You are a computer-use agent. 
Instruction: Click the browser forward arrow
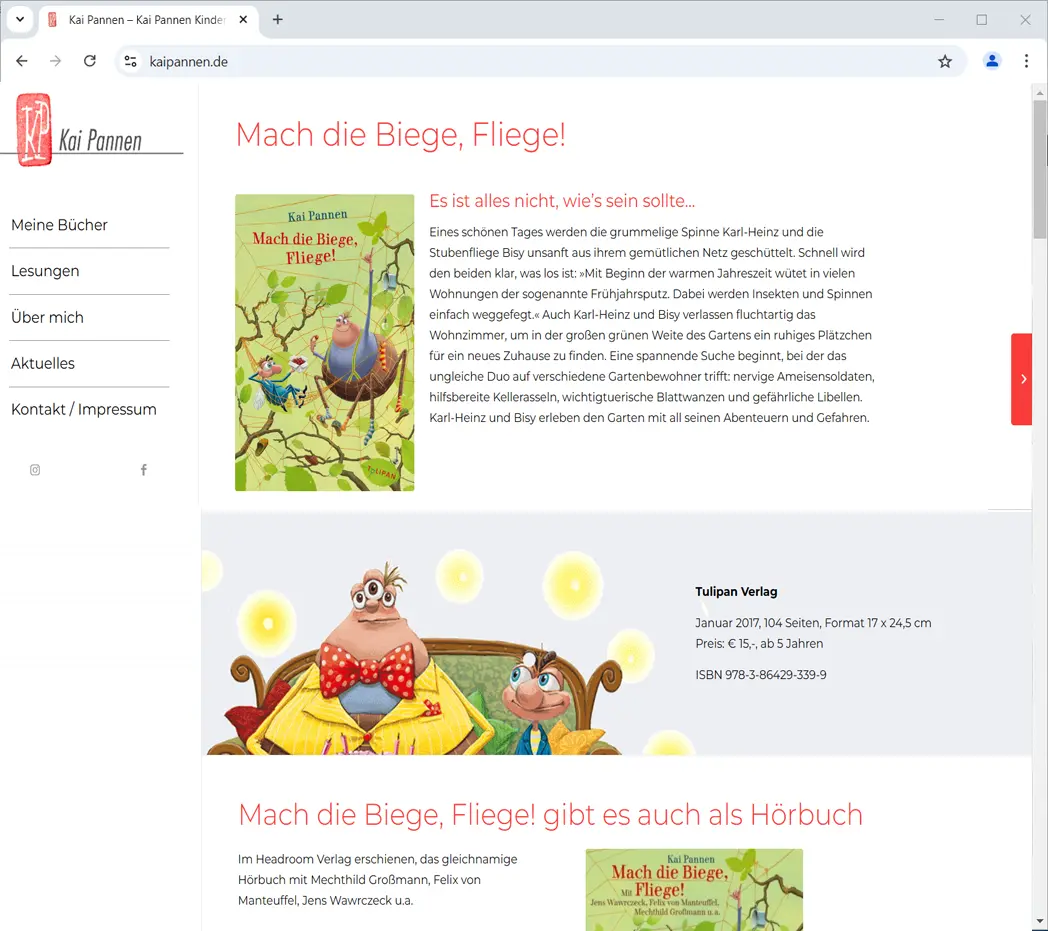click(x=55, y=61)
